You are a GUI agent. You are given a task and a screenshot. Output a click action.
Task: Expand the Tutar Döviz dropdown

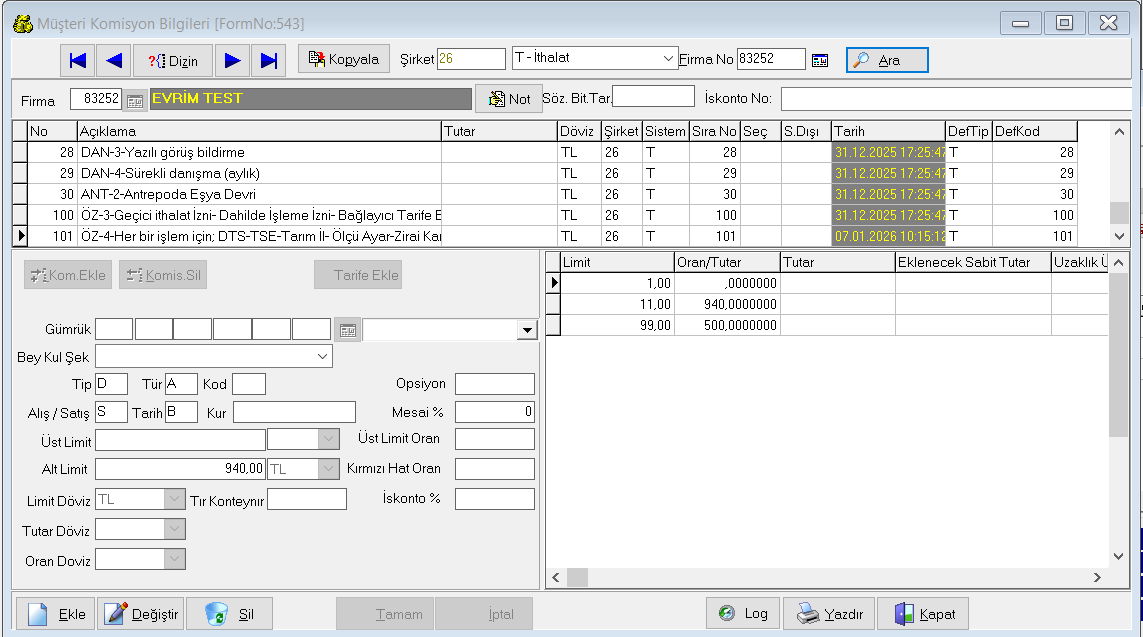[175, 529]
